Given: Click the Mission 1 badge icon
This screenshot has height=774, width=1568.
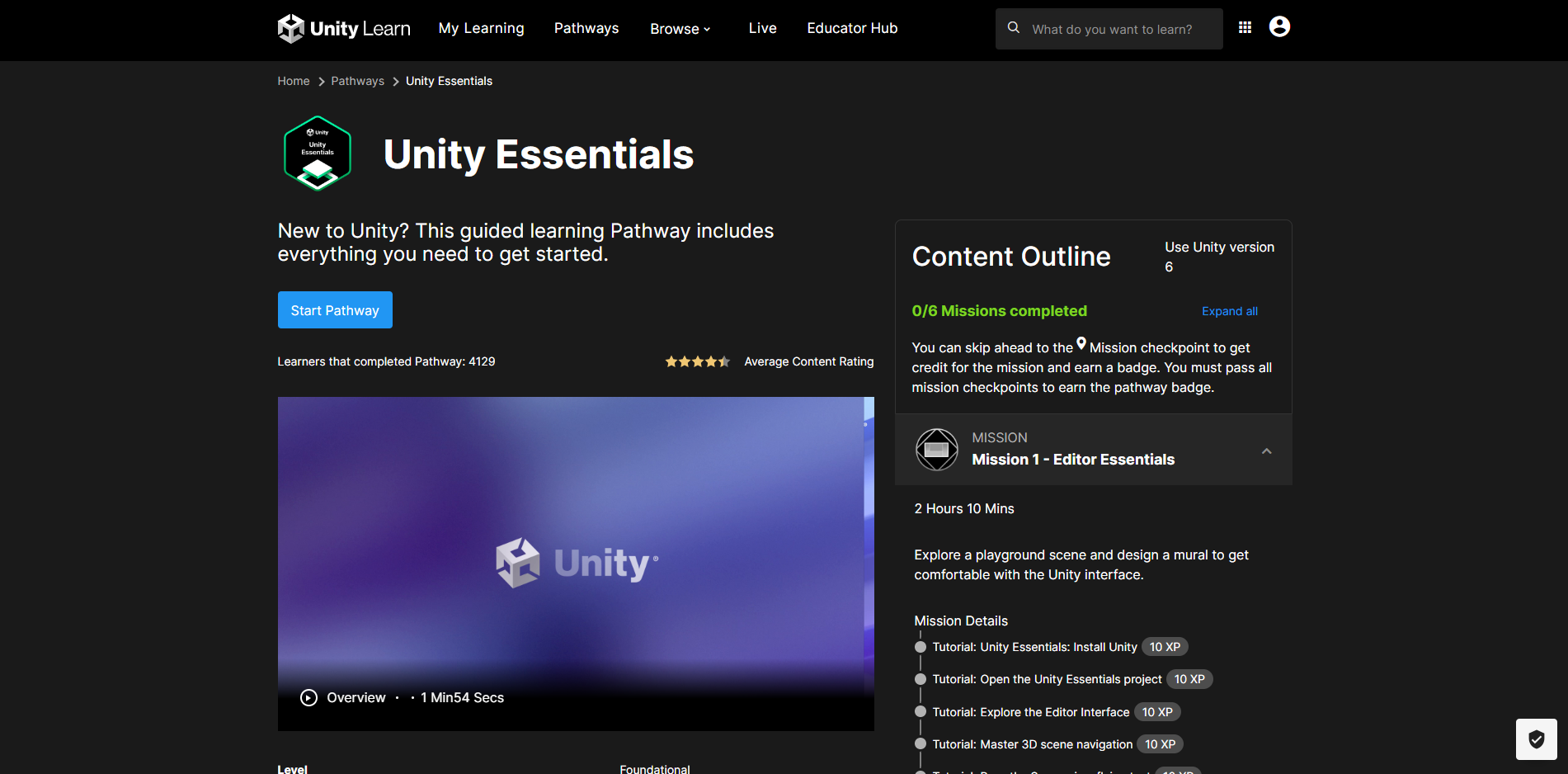Looking at the screenshot, I should point(937,450).
